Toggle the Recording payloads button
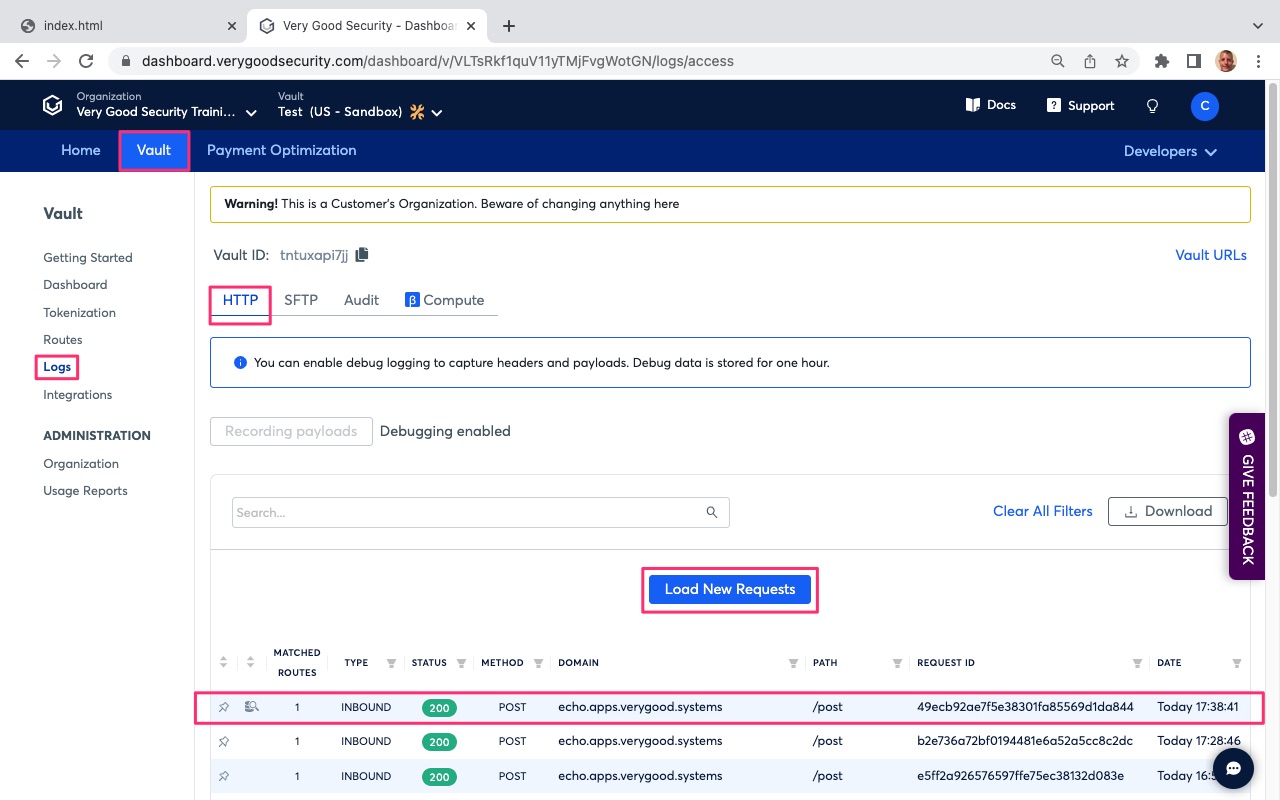The width and height of the screenshot is (1280, 800). point(291,431)
